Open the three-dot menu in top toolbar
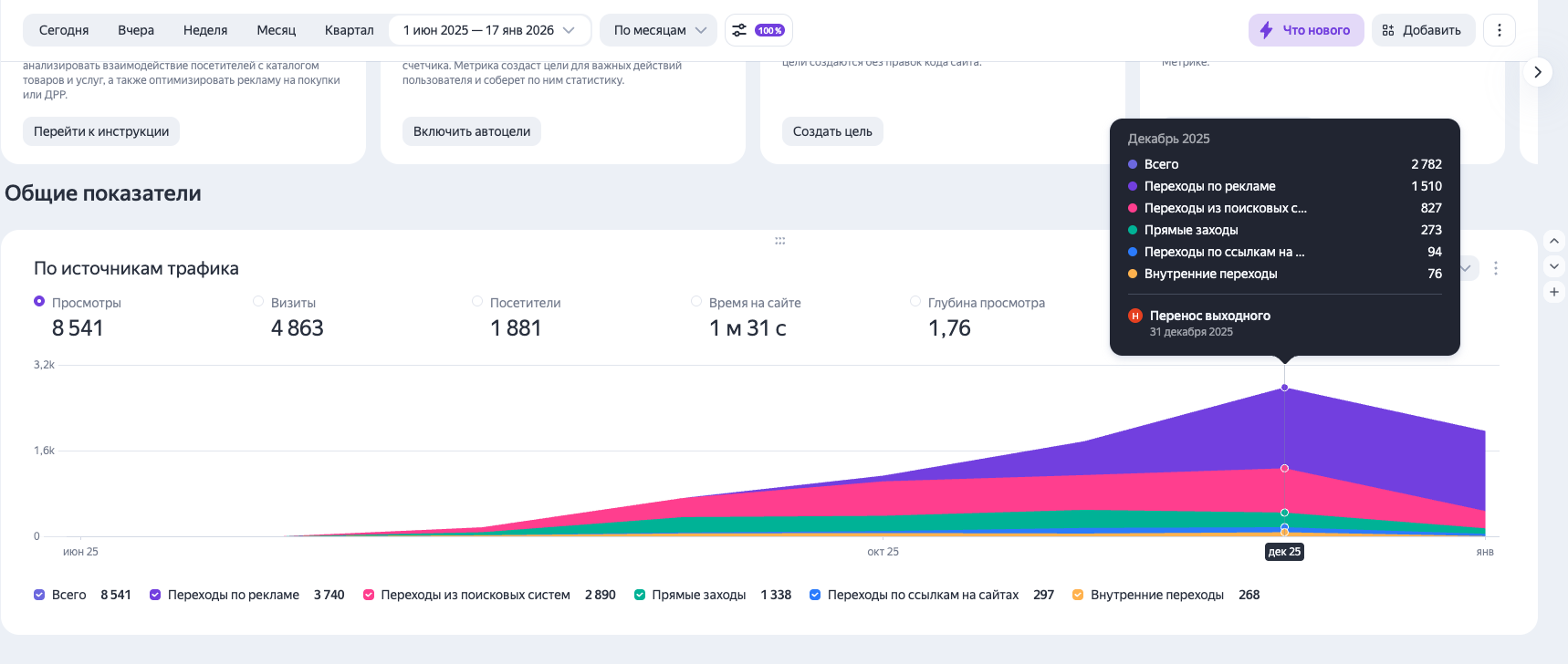This screenshot has width=1568, height=664. click(1499, 30)
